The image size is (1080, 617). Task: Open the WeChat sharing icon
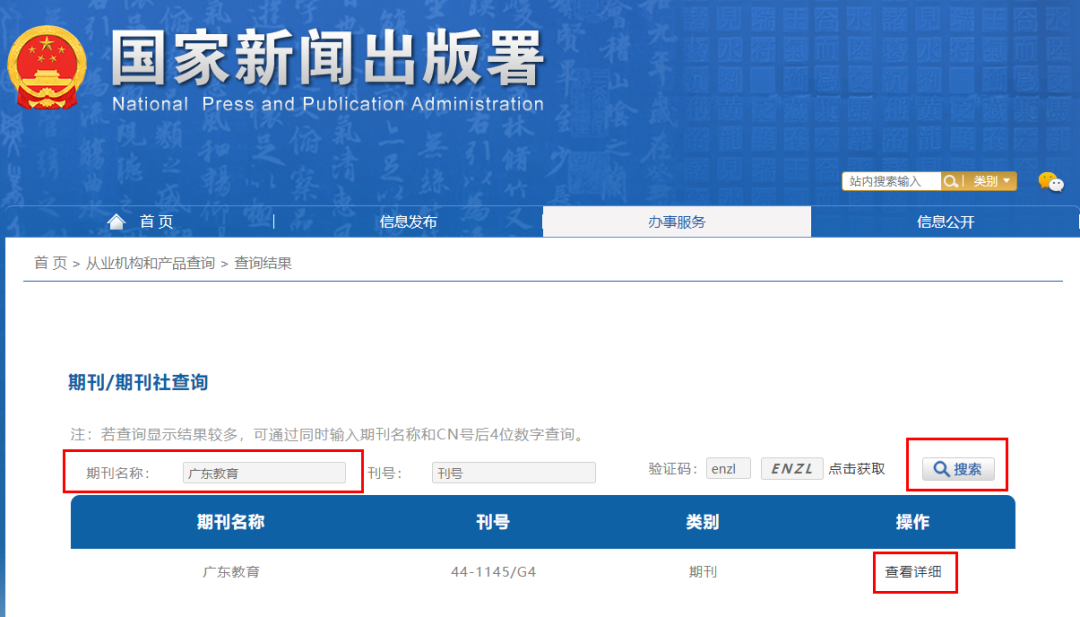pos(1051,181)
